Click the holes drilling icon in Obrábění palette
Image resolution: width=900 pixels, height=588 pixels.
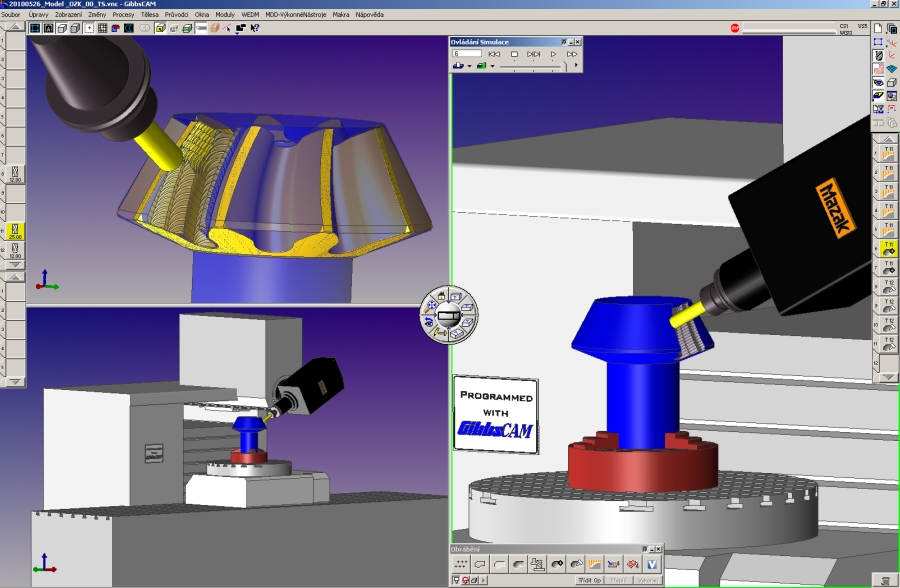[x=461, y=565]
